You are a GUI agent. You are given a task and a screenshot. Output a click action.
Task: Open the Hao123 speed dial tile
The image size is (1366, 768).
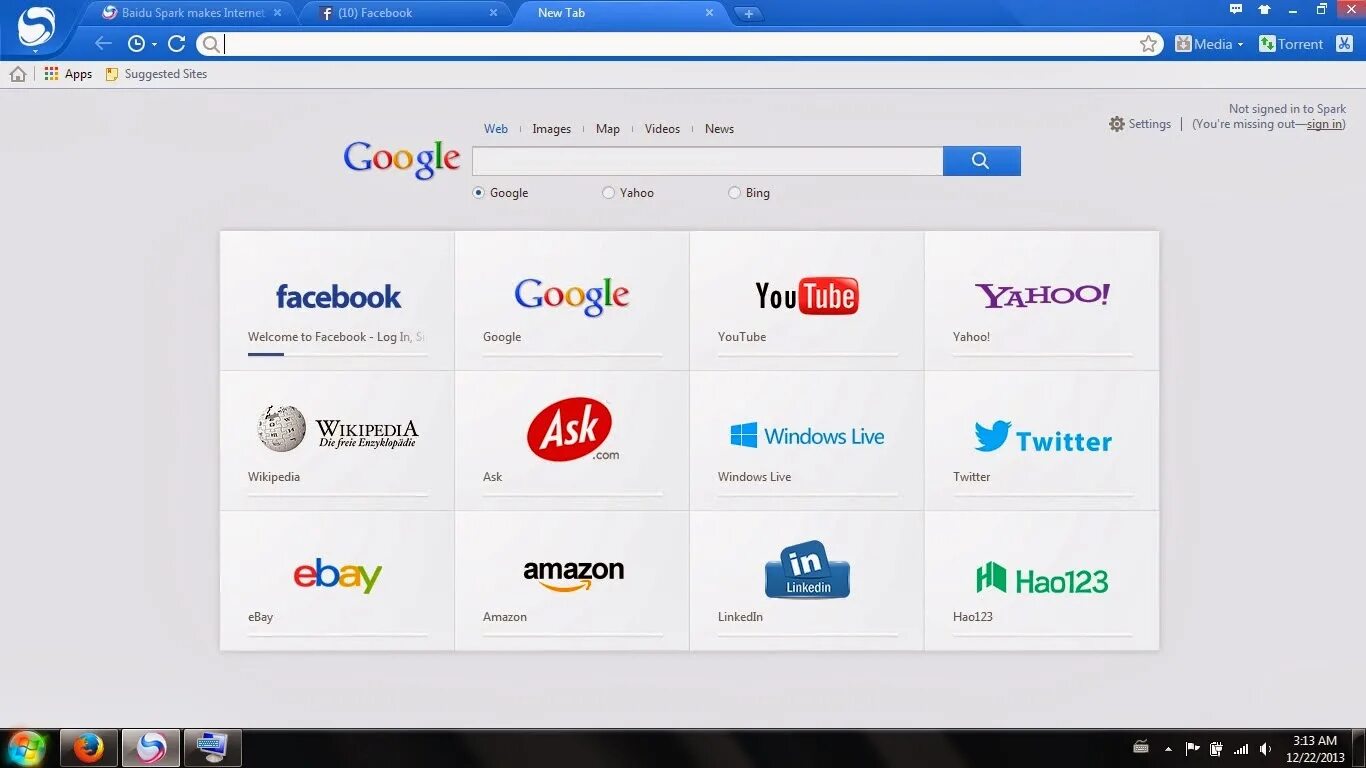pyautogui.click(x=1042, y=581)
